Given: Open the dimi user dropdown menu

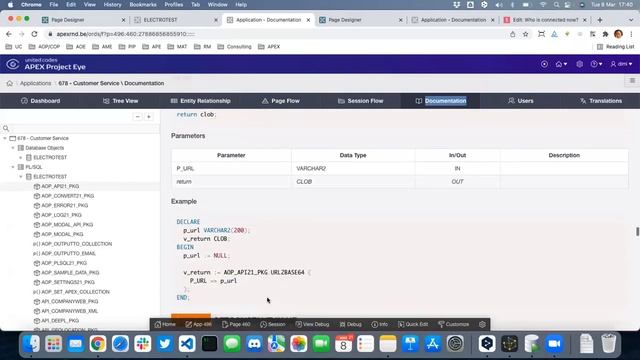Looking at the screenshot, I should (621, 64).
